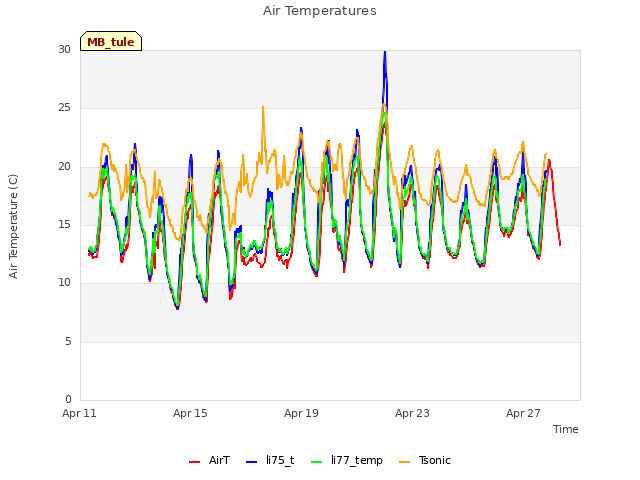Click the Tsonic legend label

tap(434, 460)
